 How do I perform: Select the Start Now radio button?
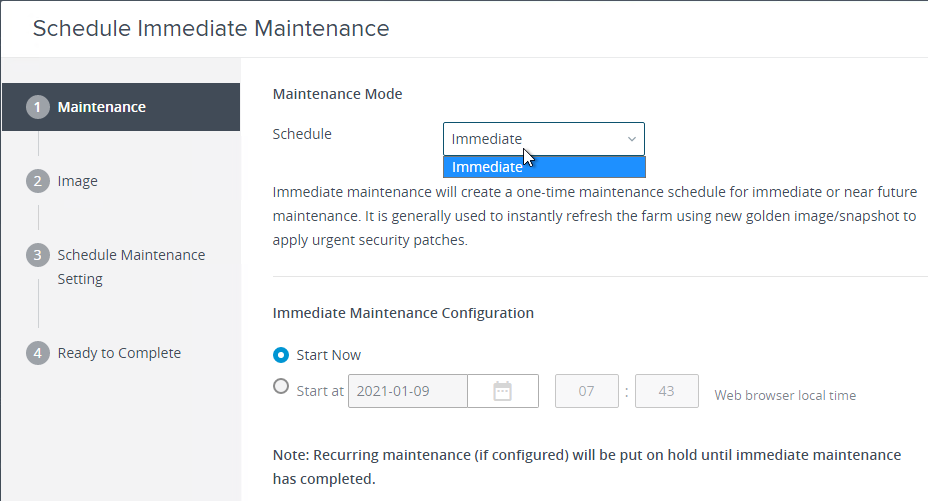point(281,355)
